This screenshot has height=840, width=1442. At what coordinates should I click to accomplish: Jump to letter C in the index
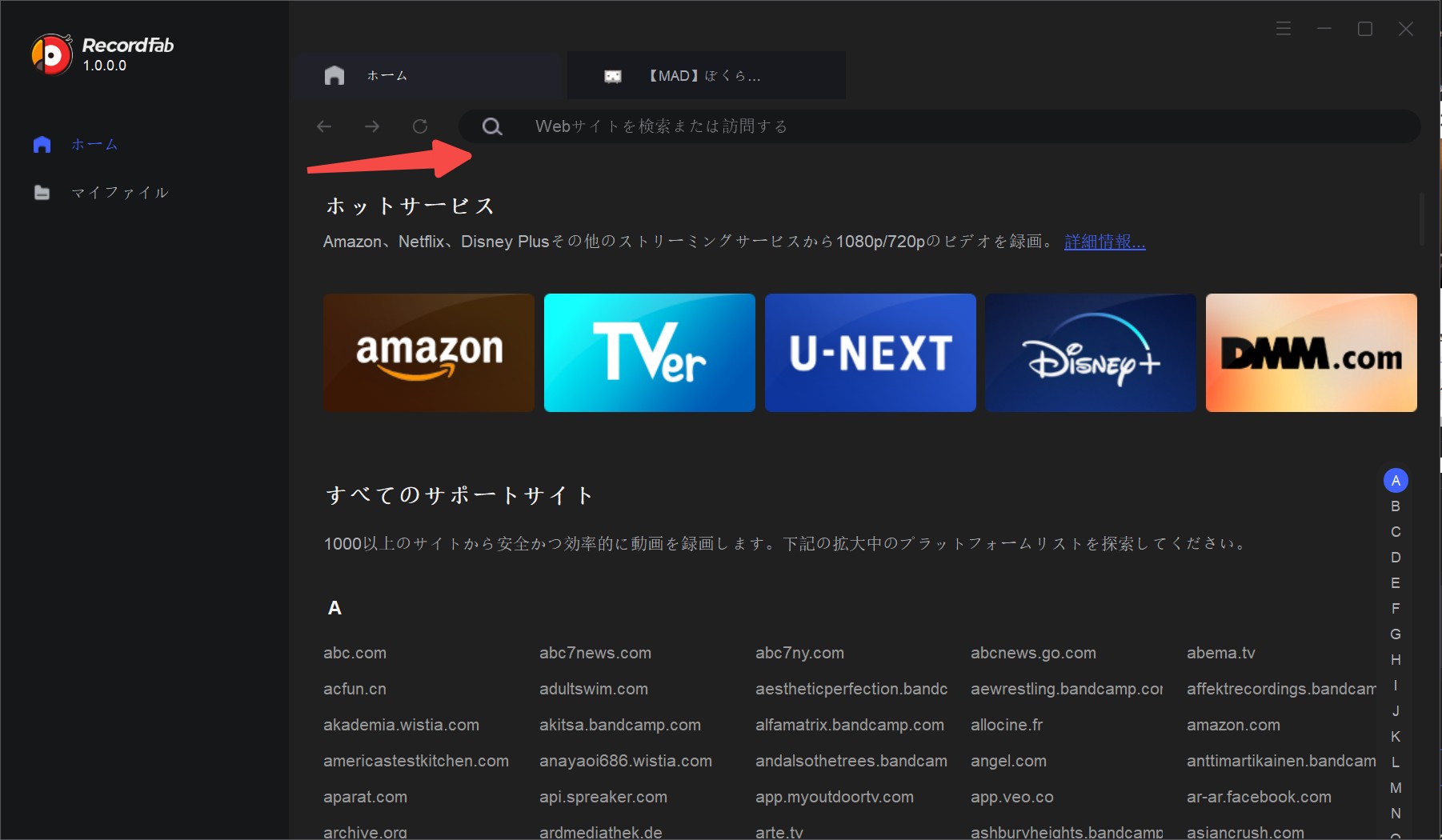[x=1396, y=532]
